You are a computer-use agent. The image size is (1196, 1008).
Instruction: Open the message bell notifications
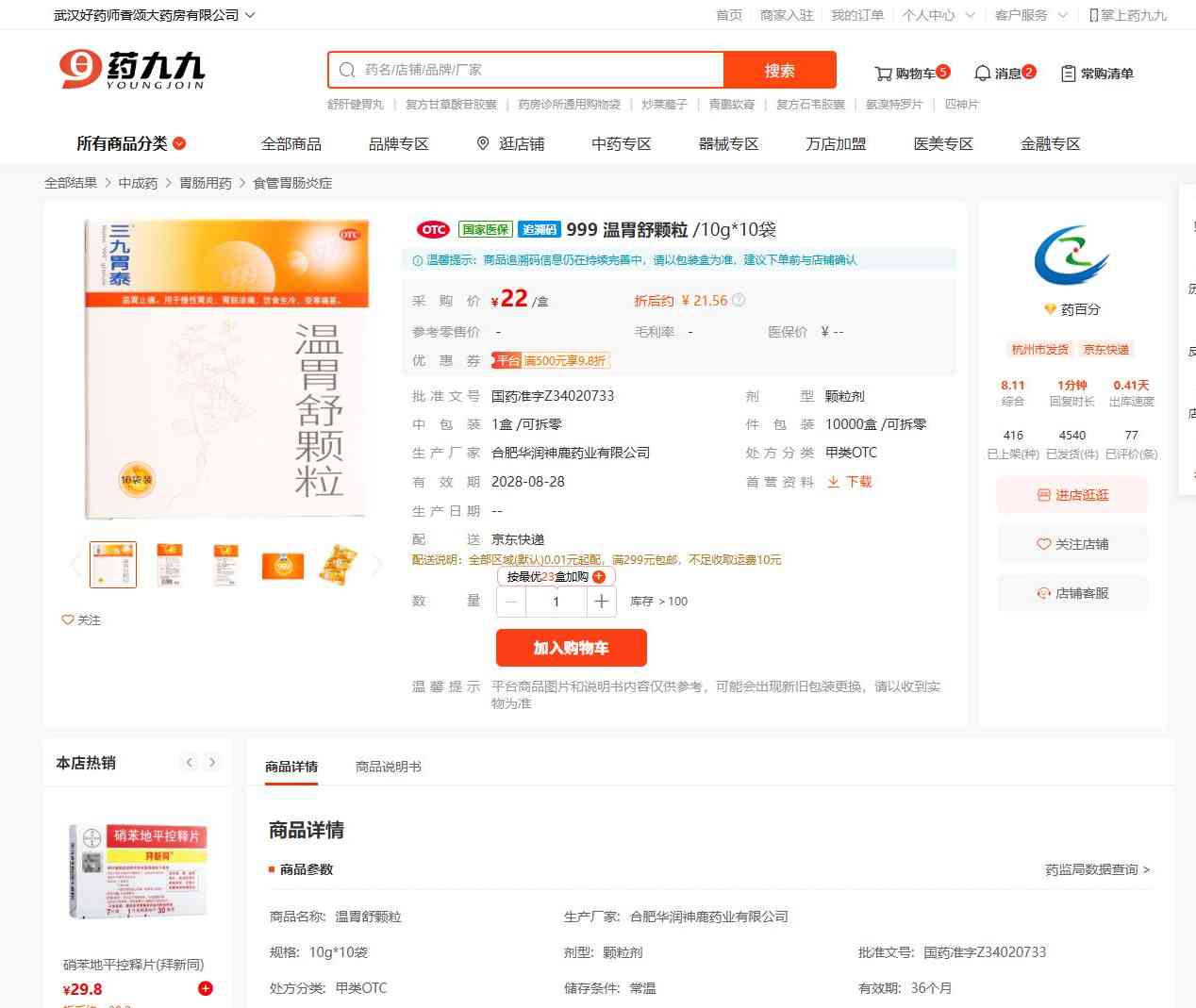(982, 74)
